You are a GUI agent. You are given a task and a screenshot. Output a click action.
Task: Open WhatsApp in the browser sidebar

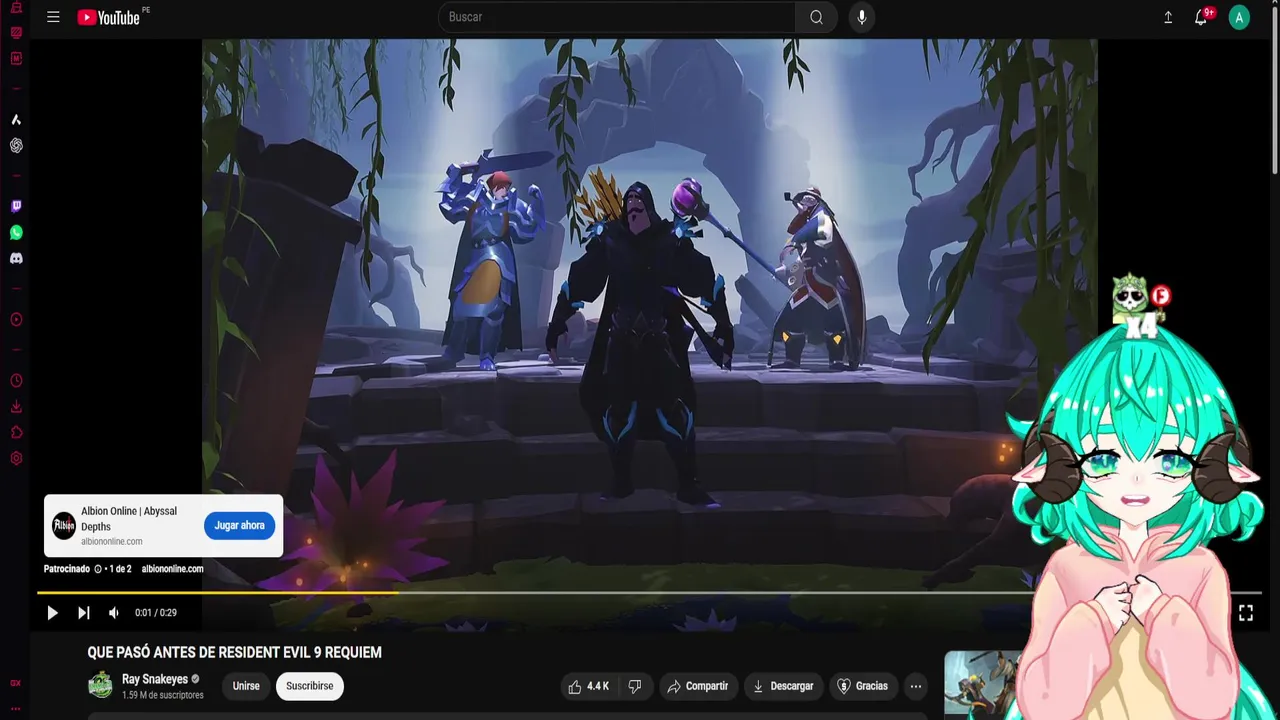coord(16,232)
